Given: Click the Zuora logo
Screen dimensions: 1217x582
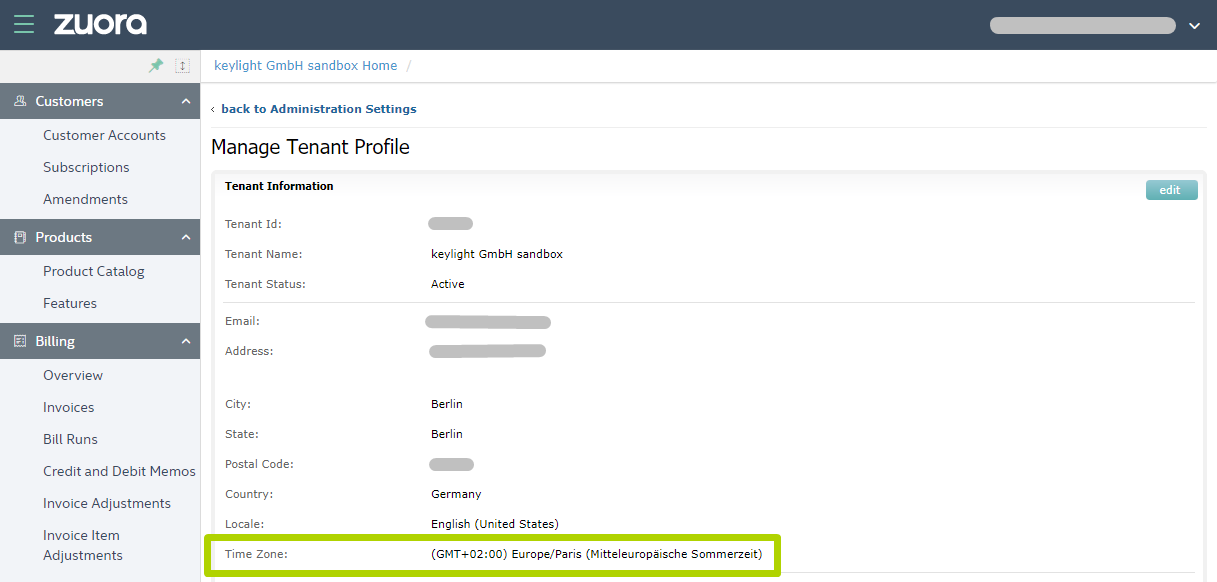Looking at the screenshot, I should tap(100, 24).
